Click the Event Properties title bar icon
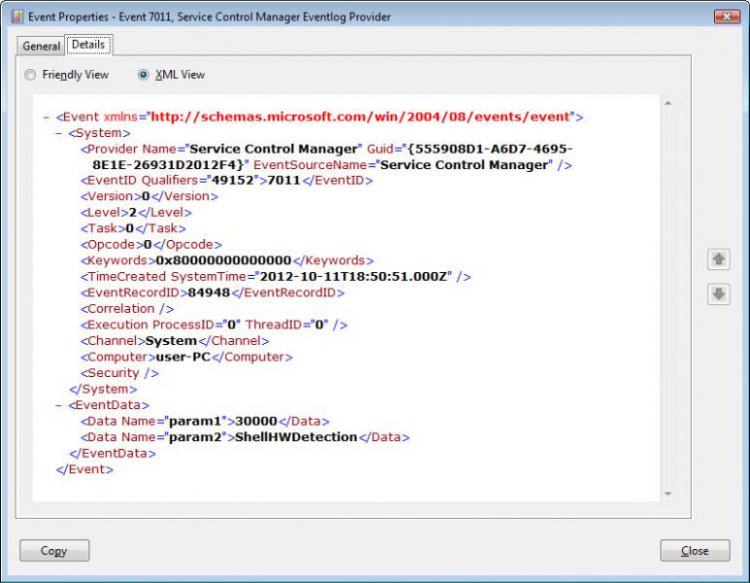 click(x=18, y=17)
